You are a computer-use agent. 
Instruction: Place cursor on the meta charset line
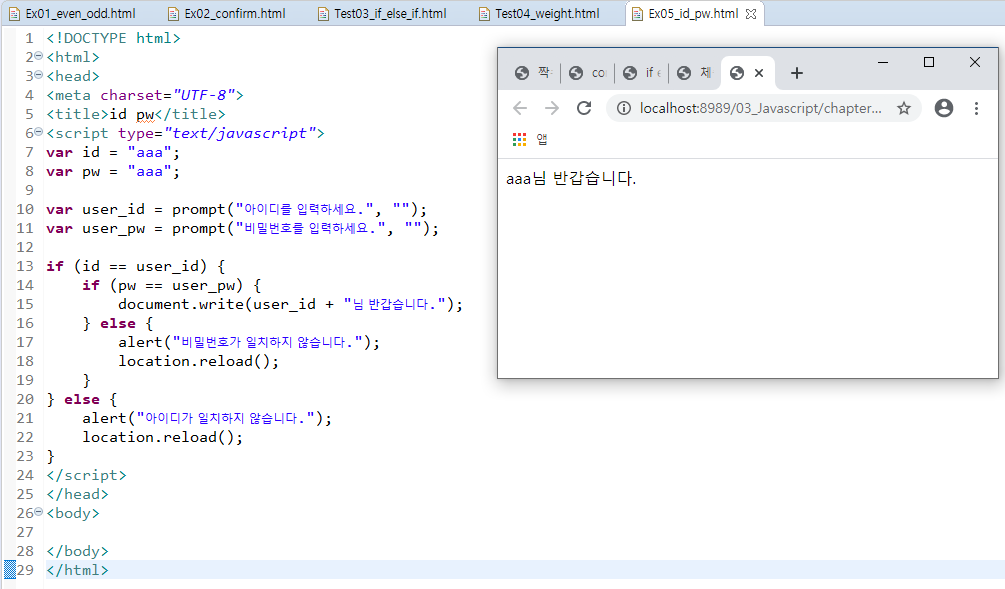click(145, 95)
